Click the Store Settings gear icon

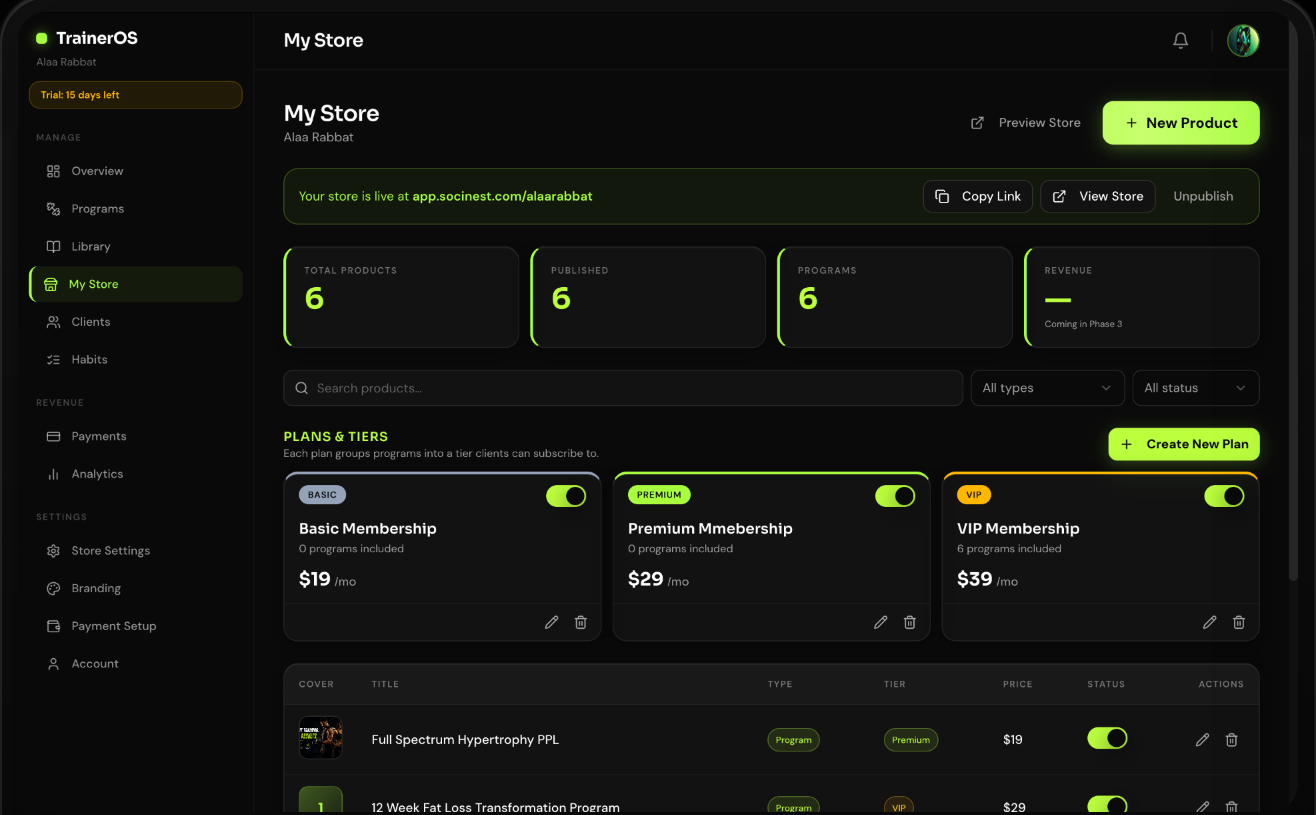coord(53,551)
